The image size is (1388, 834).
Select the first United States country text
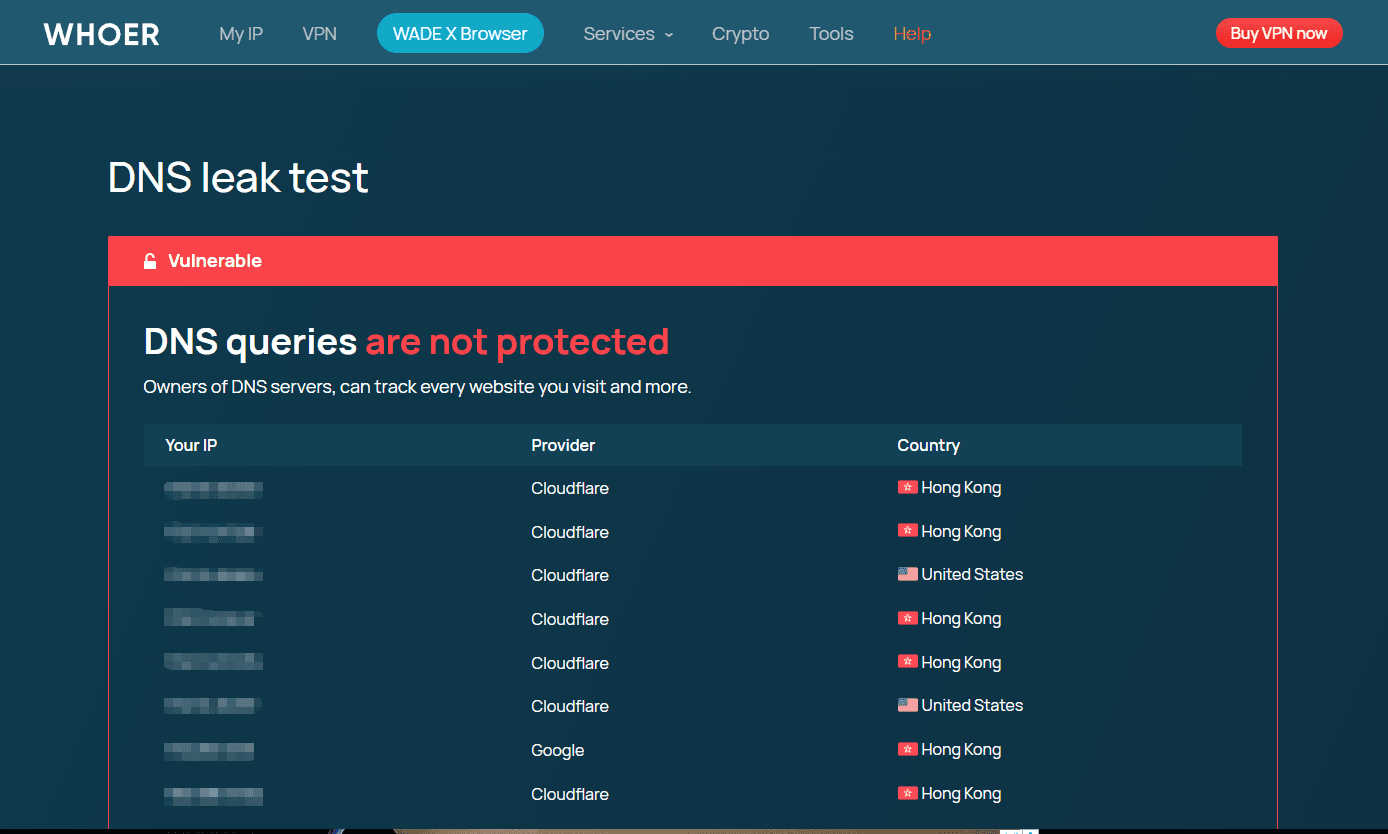tap(972, 574)
